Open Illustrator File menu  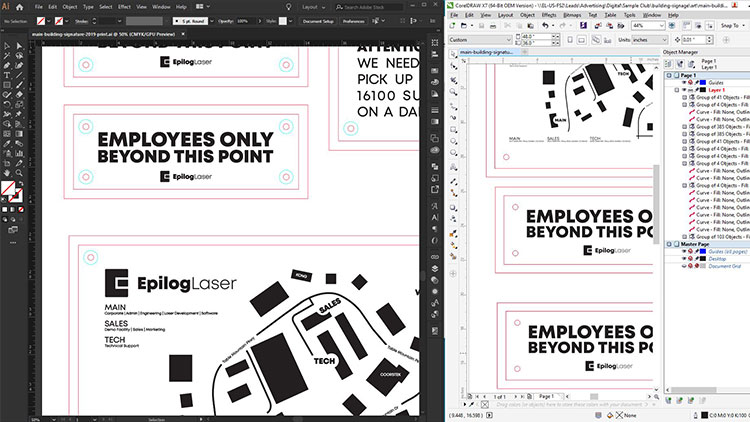click(x=38, y=7)
